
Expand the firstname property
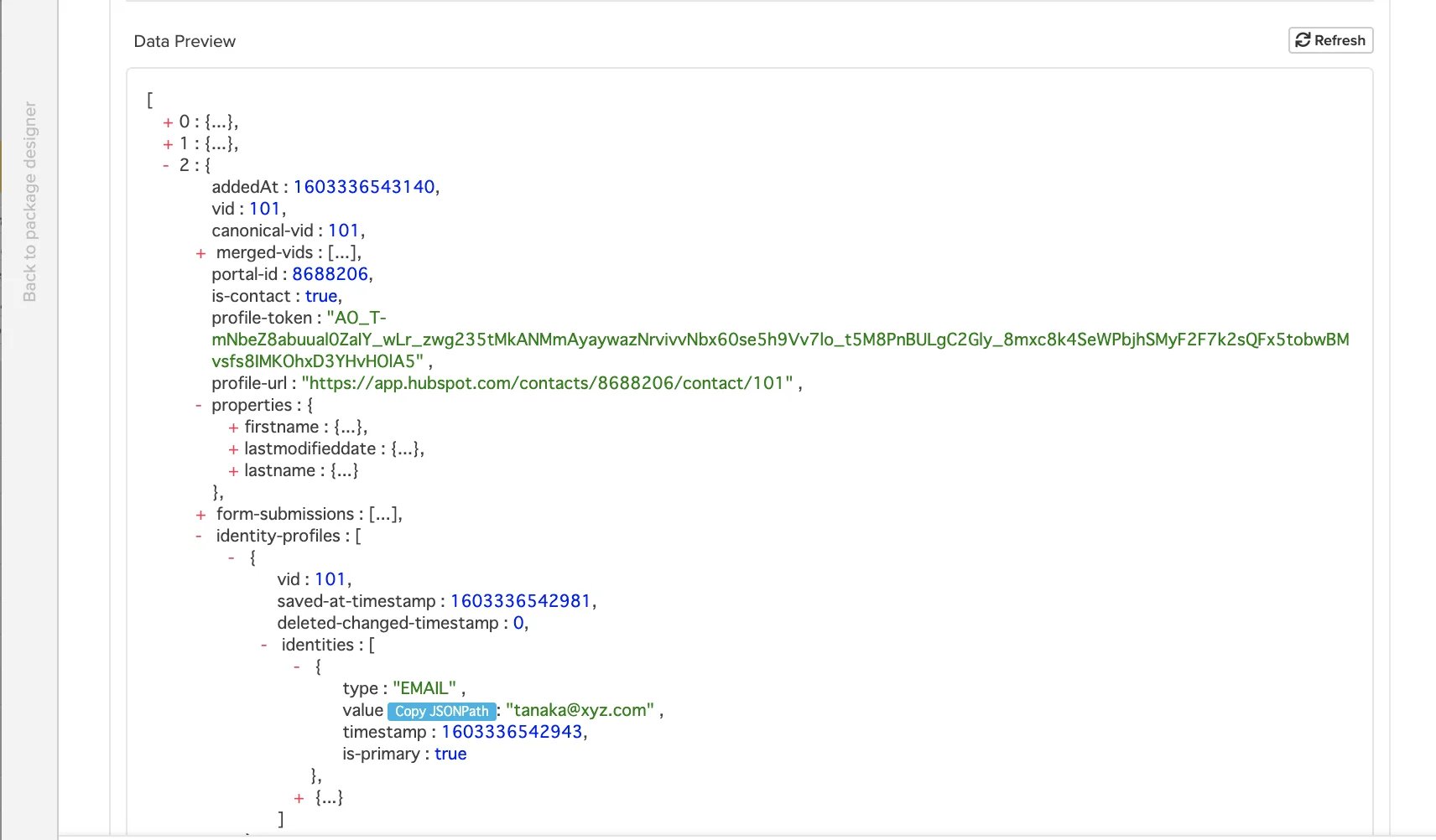coord(233,428)
